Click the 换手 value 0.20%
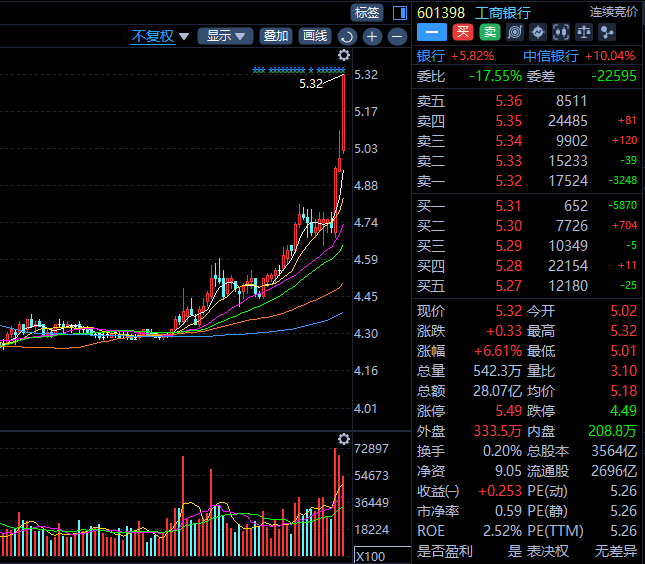This screenshot has width=645, height=564. pyautogui.click(x=502, y=451)
